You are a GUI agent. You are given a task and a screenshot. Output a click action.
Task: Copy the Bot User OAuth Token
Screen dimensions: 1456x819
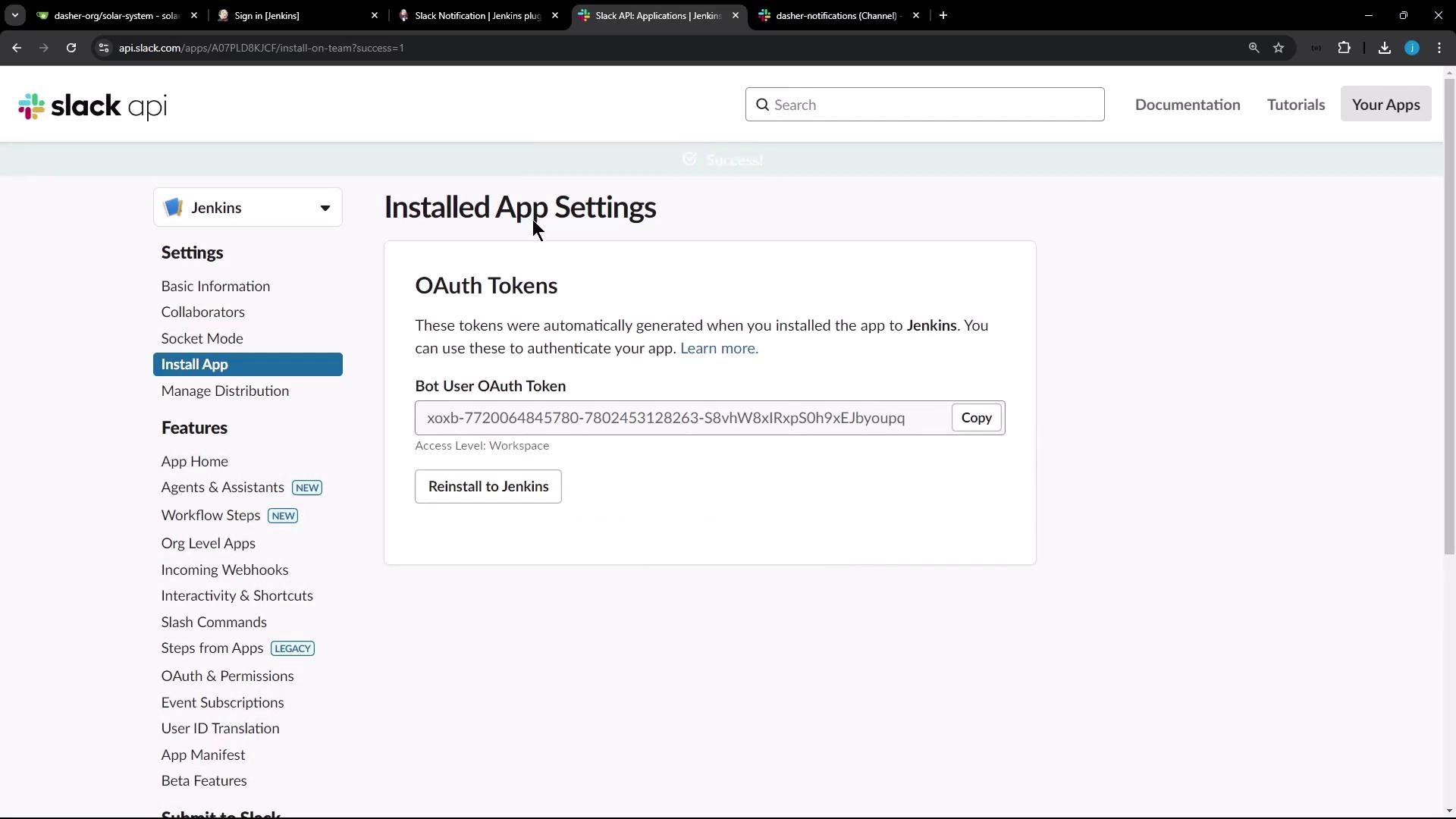[x=976, y=418]
